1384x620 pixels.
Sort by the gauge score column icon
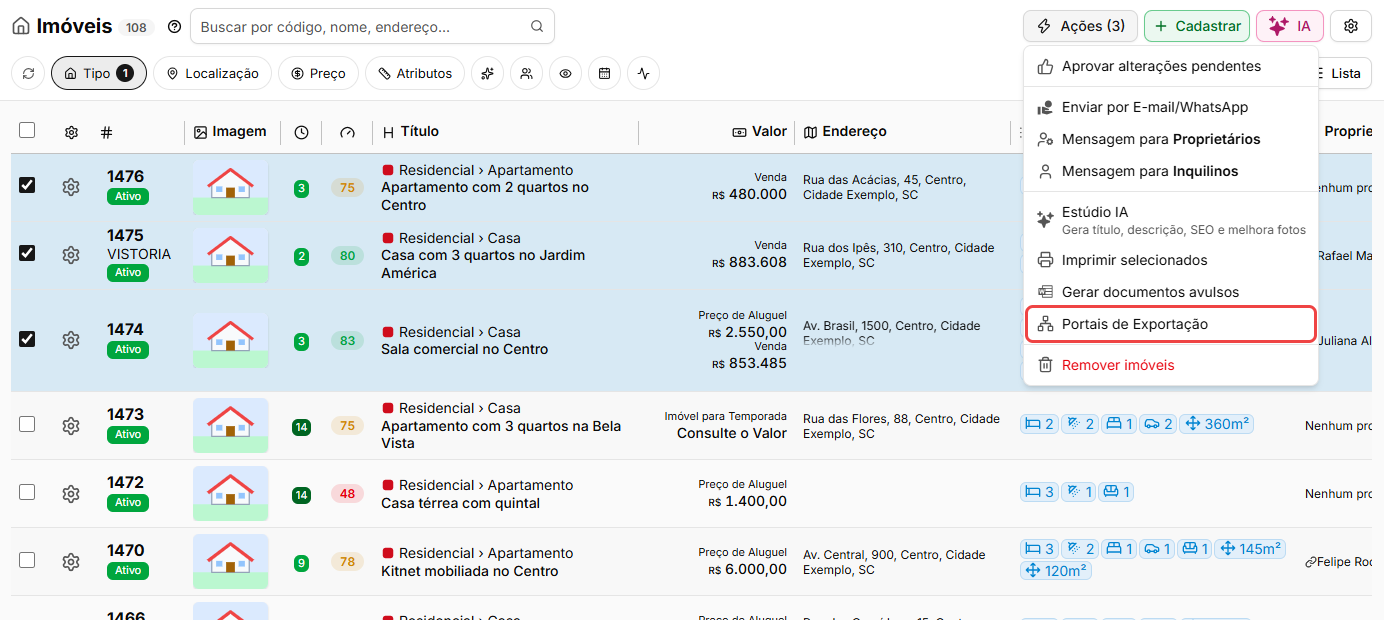point(347,132)
